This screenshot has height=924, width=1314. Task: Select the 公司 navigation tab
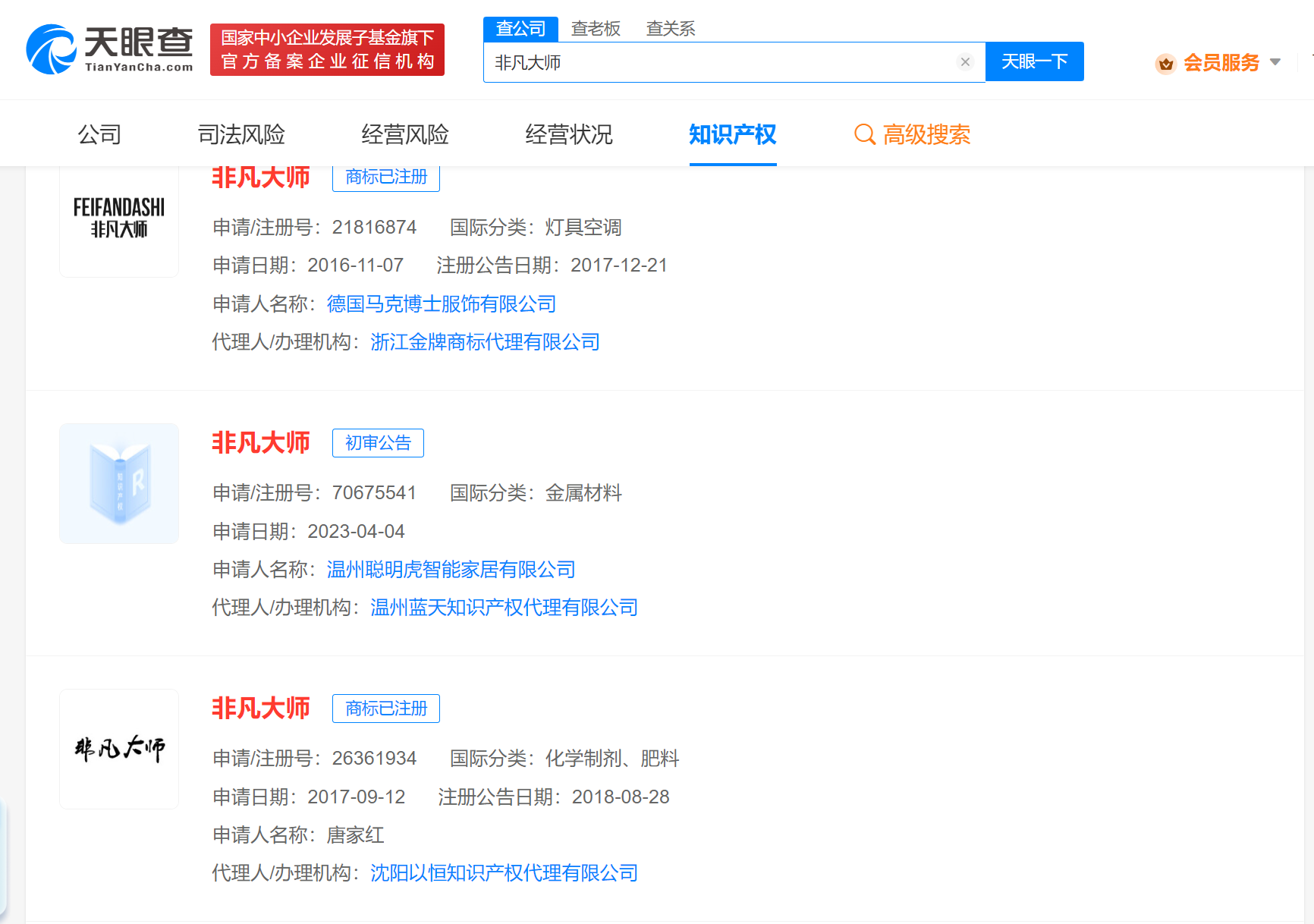point(99,134)
